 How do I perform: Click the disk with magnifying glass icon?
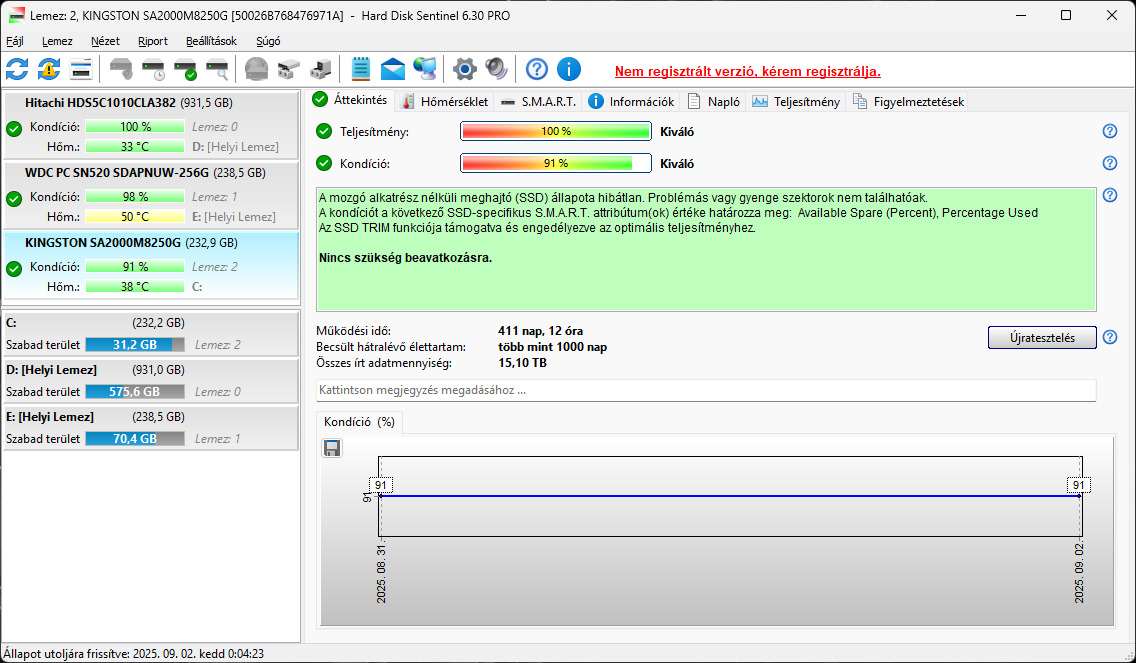(217, 69)
